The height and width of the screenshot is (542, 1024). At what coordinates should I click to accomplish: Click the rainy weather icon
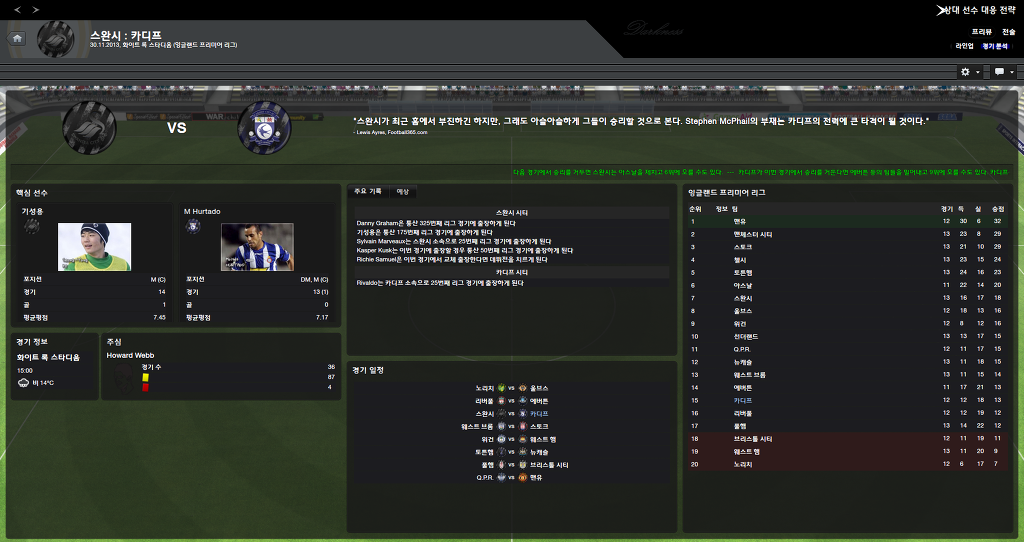(24, 383)
